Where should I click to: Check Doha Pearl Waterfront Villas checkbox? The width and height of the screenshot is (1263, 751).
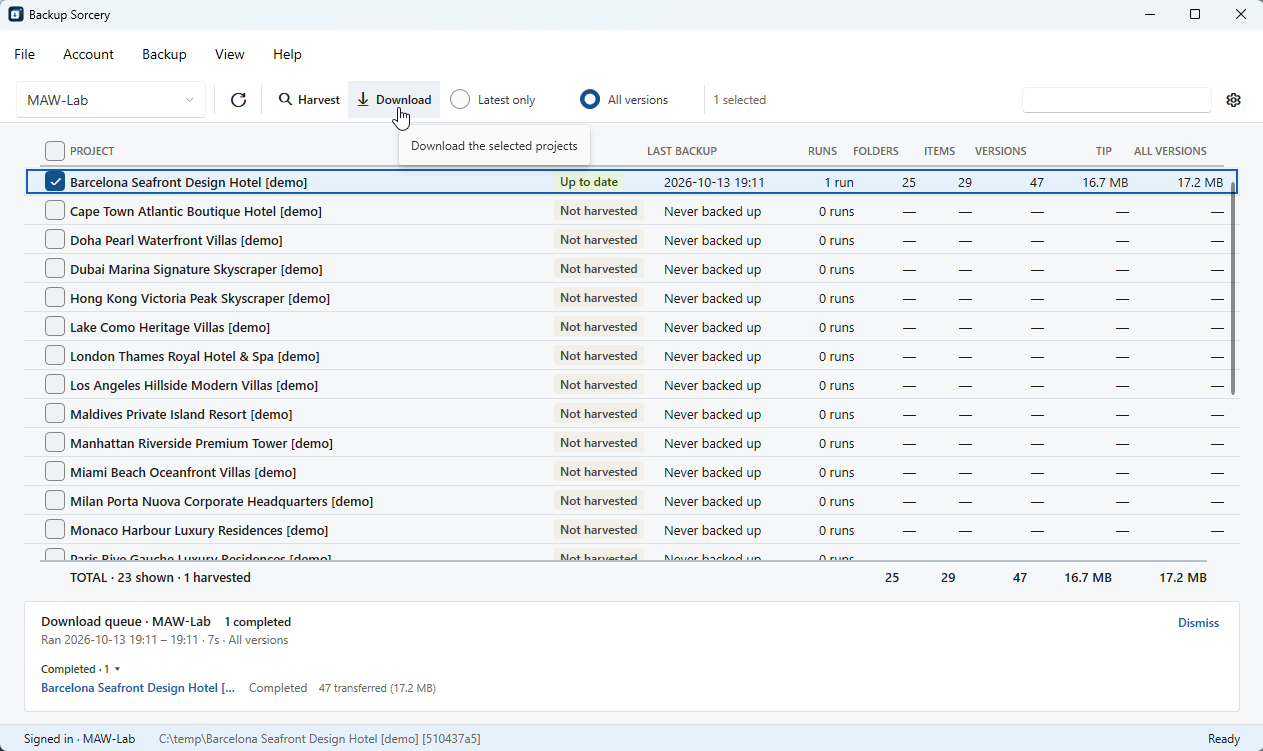point(55,240)
